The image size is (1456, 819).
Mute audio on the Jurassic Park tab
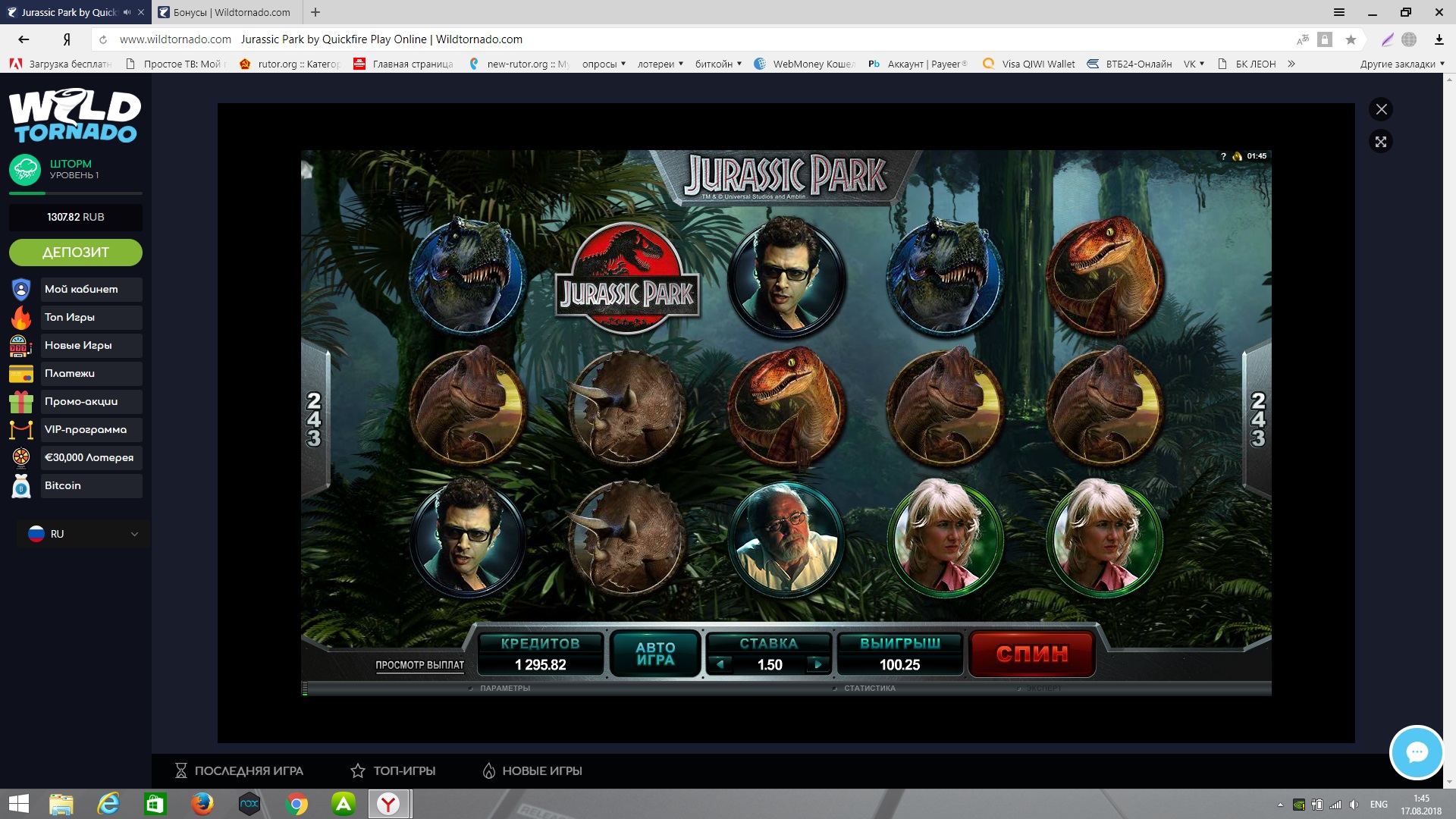click(127, 12)
